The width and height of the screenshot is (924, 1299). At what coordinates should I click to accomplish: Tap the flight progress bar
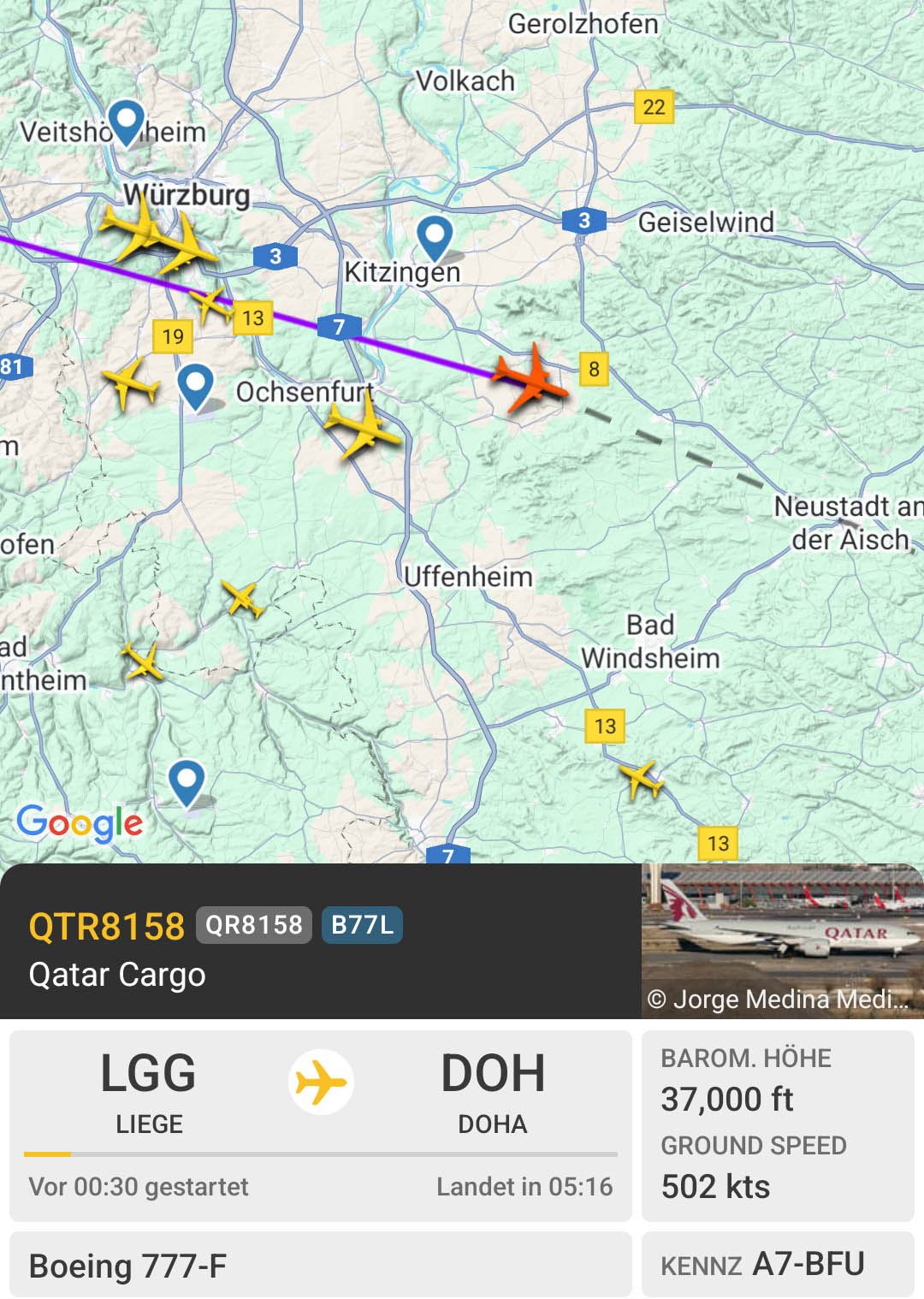[x=321, y=1154]
